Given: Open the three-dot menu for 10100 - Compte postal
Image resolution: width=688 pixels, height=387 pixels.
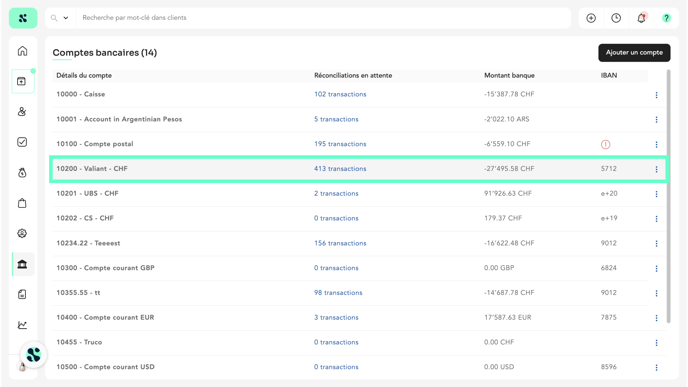Looking at the screenshot, I should pos(656,144).
